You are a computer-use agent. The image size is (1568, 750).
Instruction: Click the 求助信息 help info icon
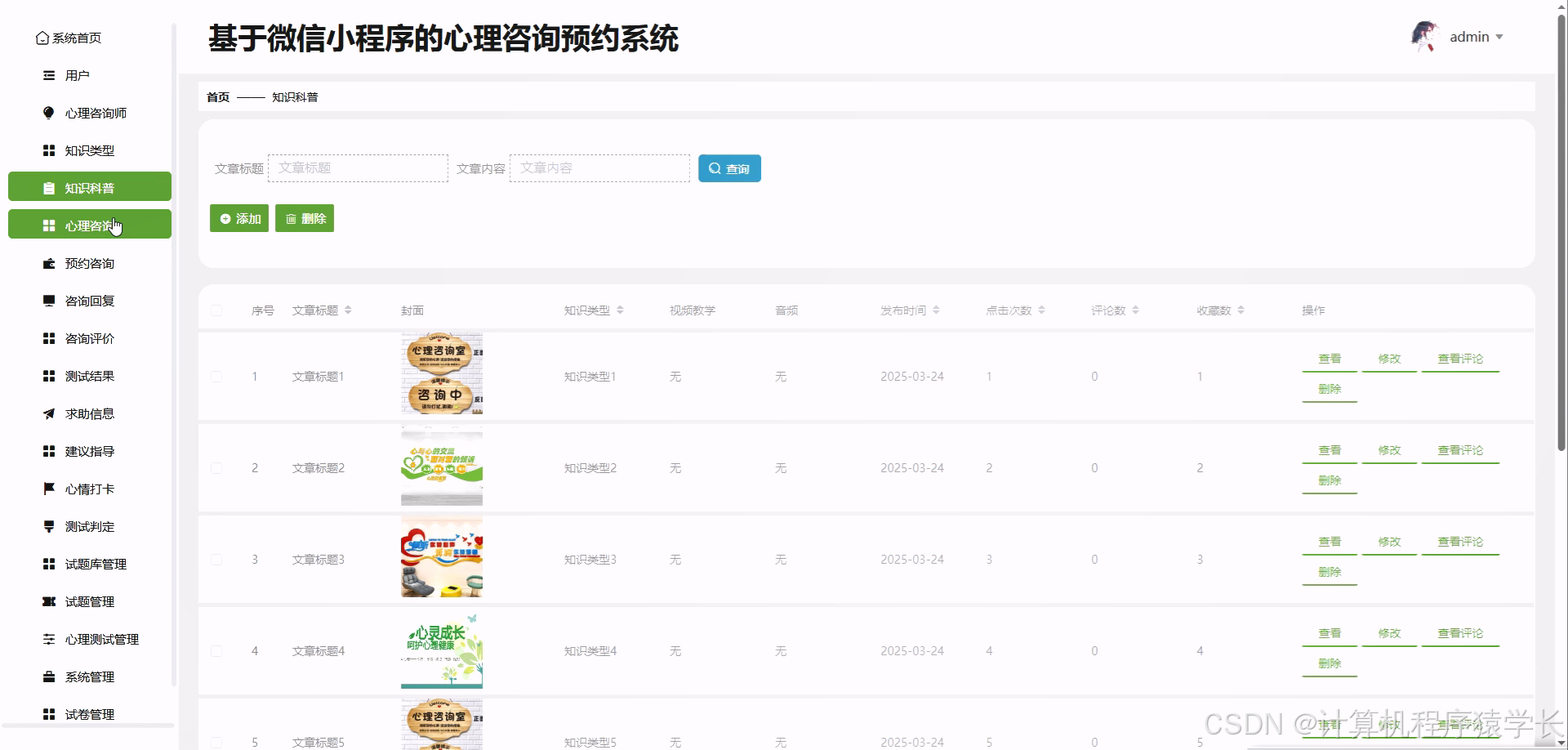[49, 413]
